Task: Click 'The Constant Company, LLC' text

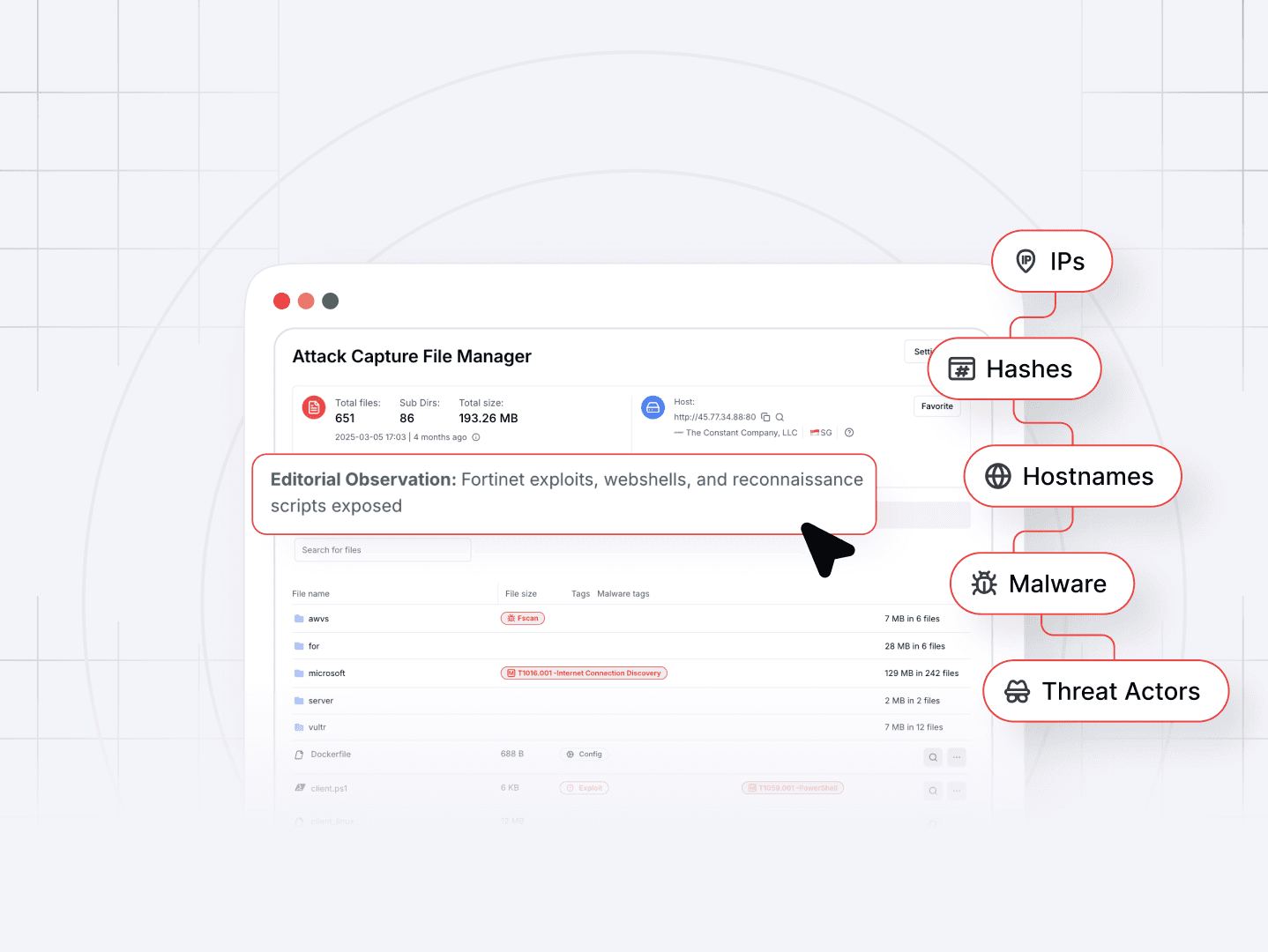Action: 742,433
